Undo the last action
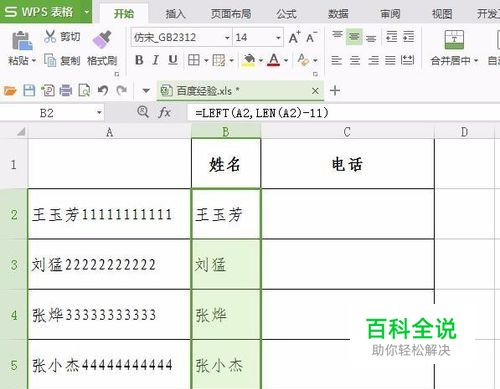 click(x=103, y=90)
